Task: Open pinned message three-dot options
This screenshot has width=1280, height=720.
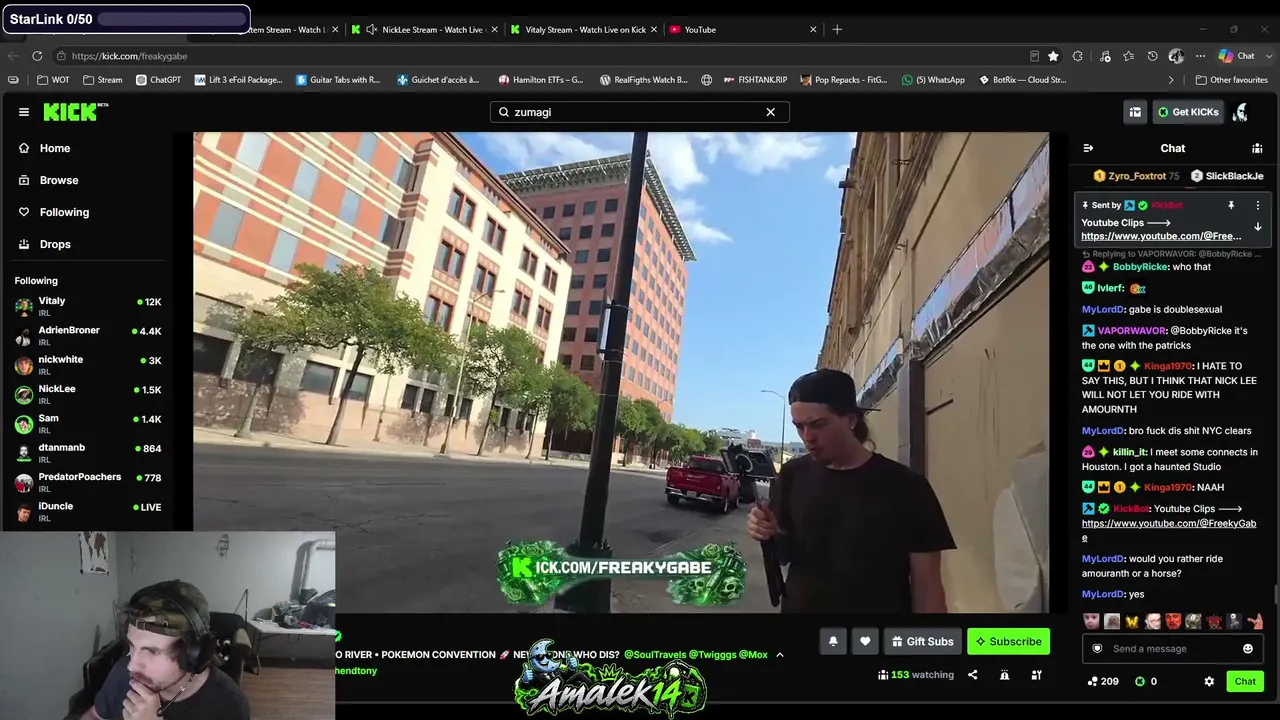Action: pyautogui.click(x=1258, y=205)
